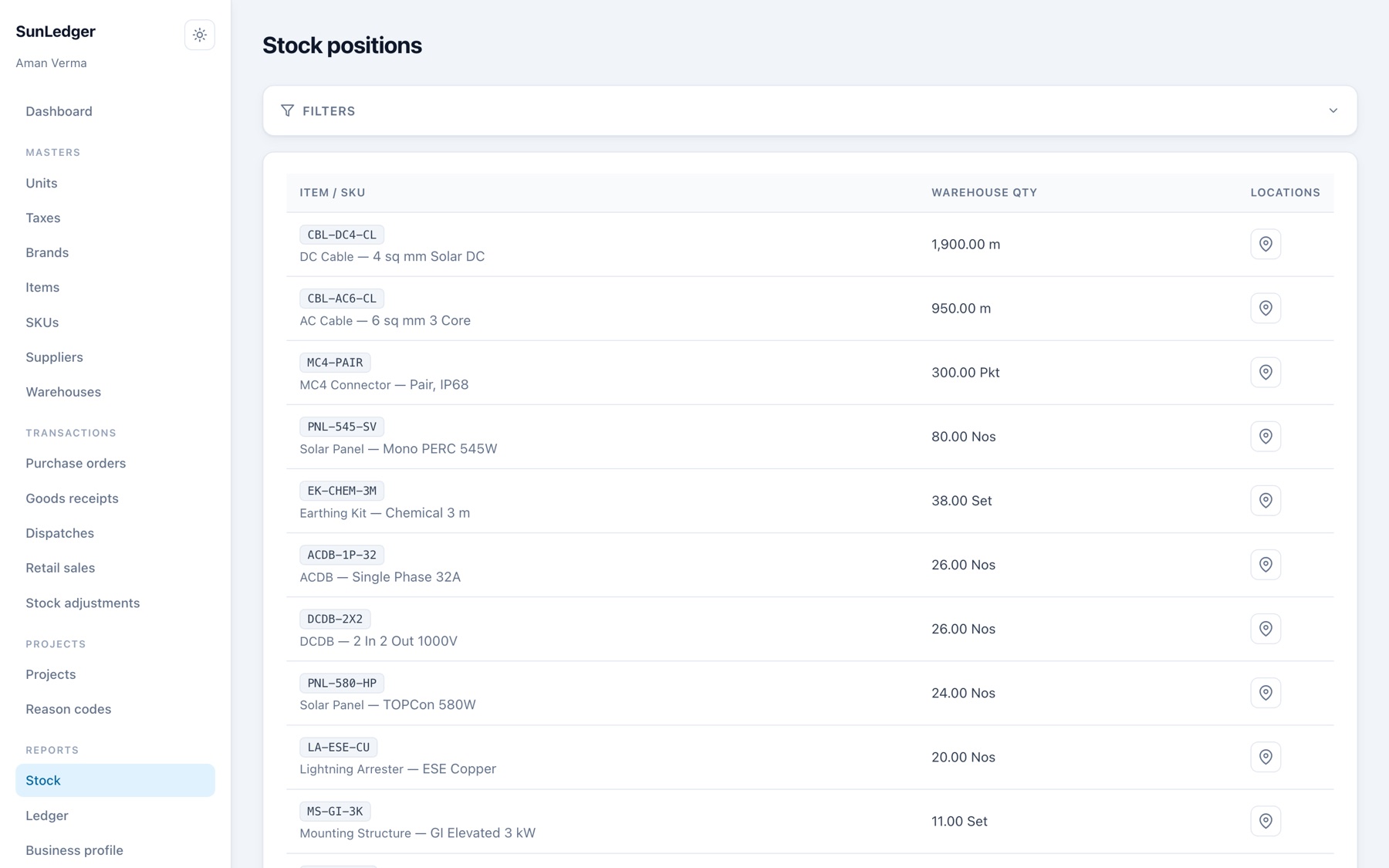1389x868 pixels.
Task: Go to Dashboard in sidebar
Action: [115, 111]
